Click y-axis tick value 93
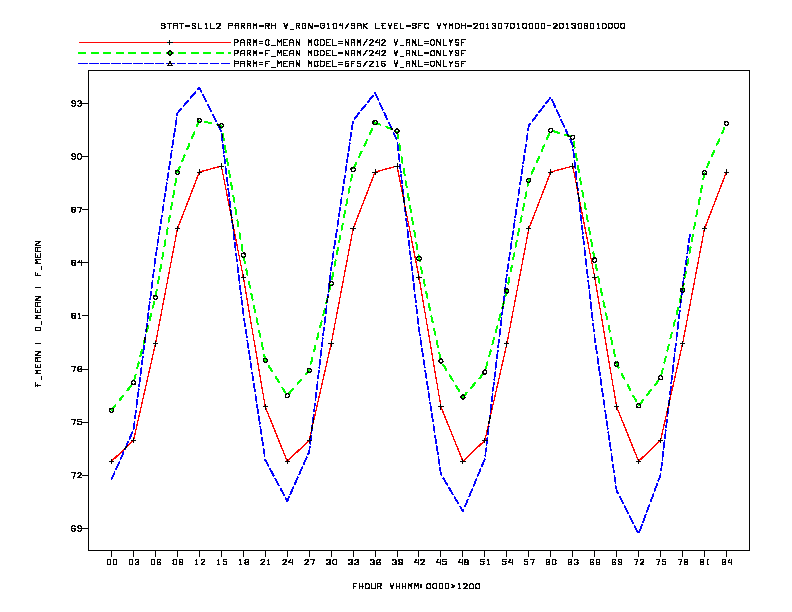 pyautogui.click(x=76, y=104)
